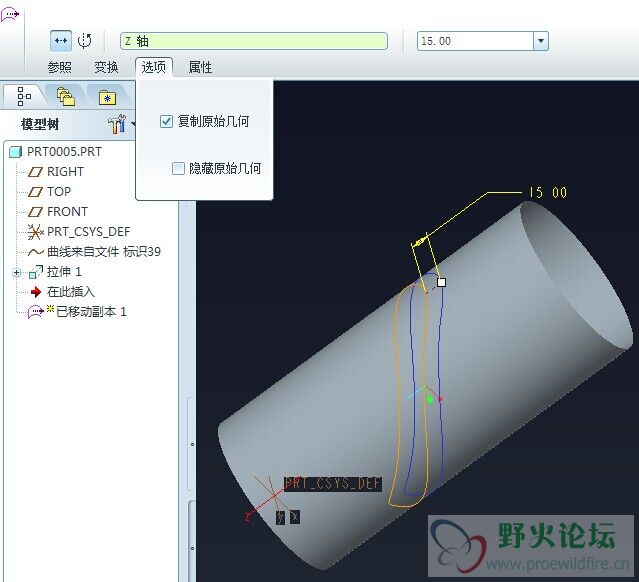
Task: Select 已移动副本 1 feature
Action: pos(91,312)
